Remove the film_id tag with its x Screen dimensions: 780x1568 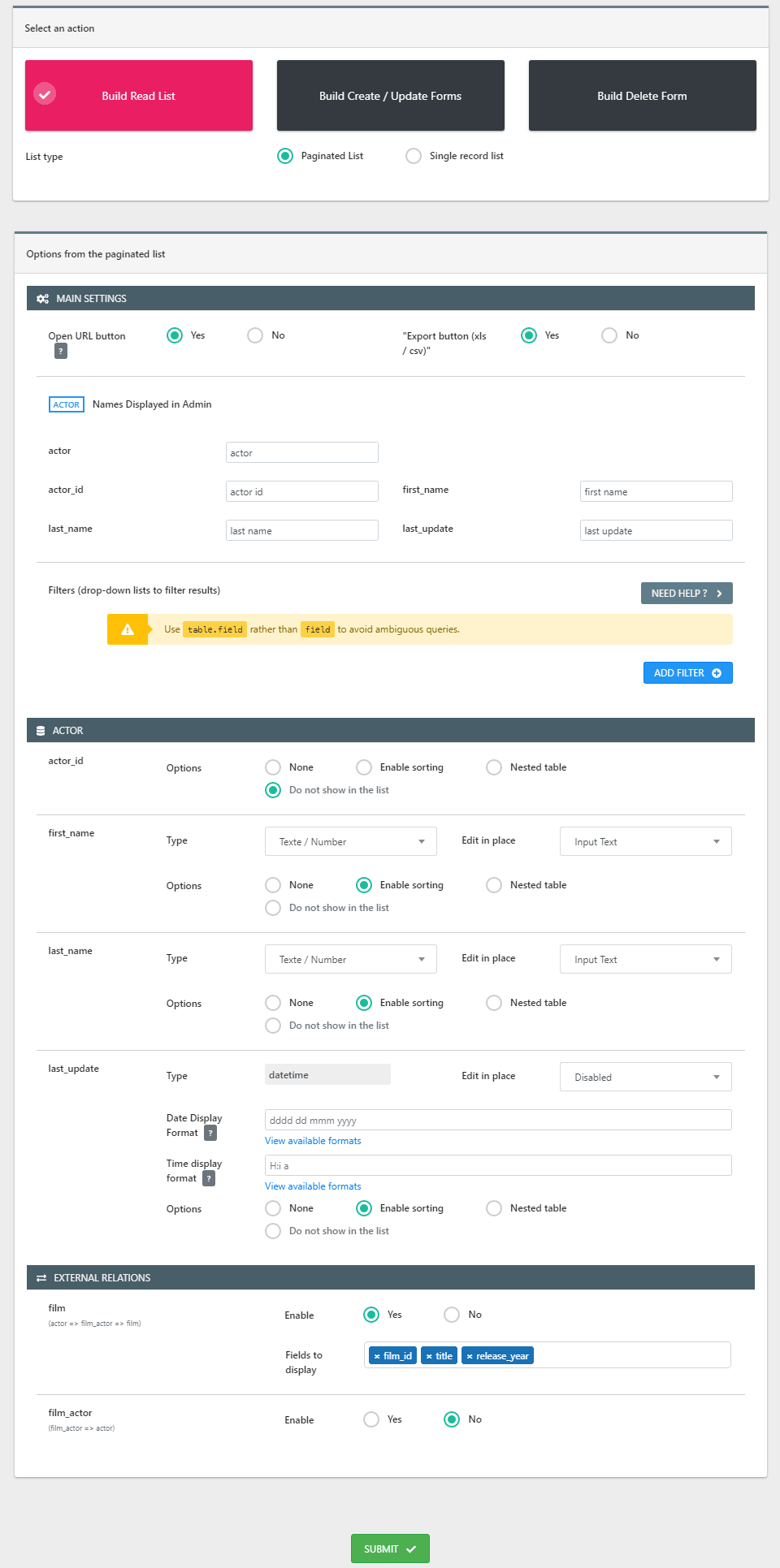coord(377,1356)
